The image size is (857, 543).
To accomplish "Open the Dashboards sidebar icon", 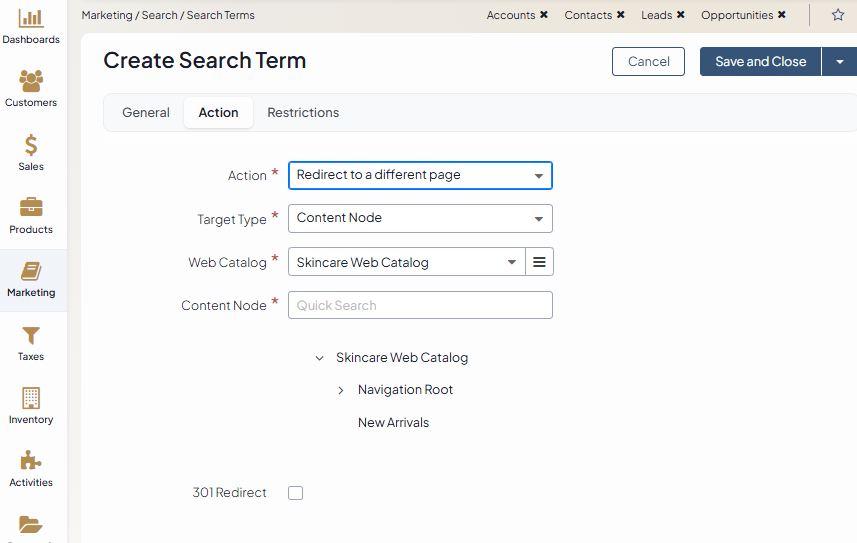I will point(31,19).
